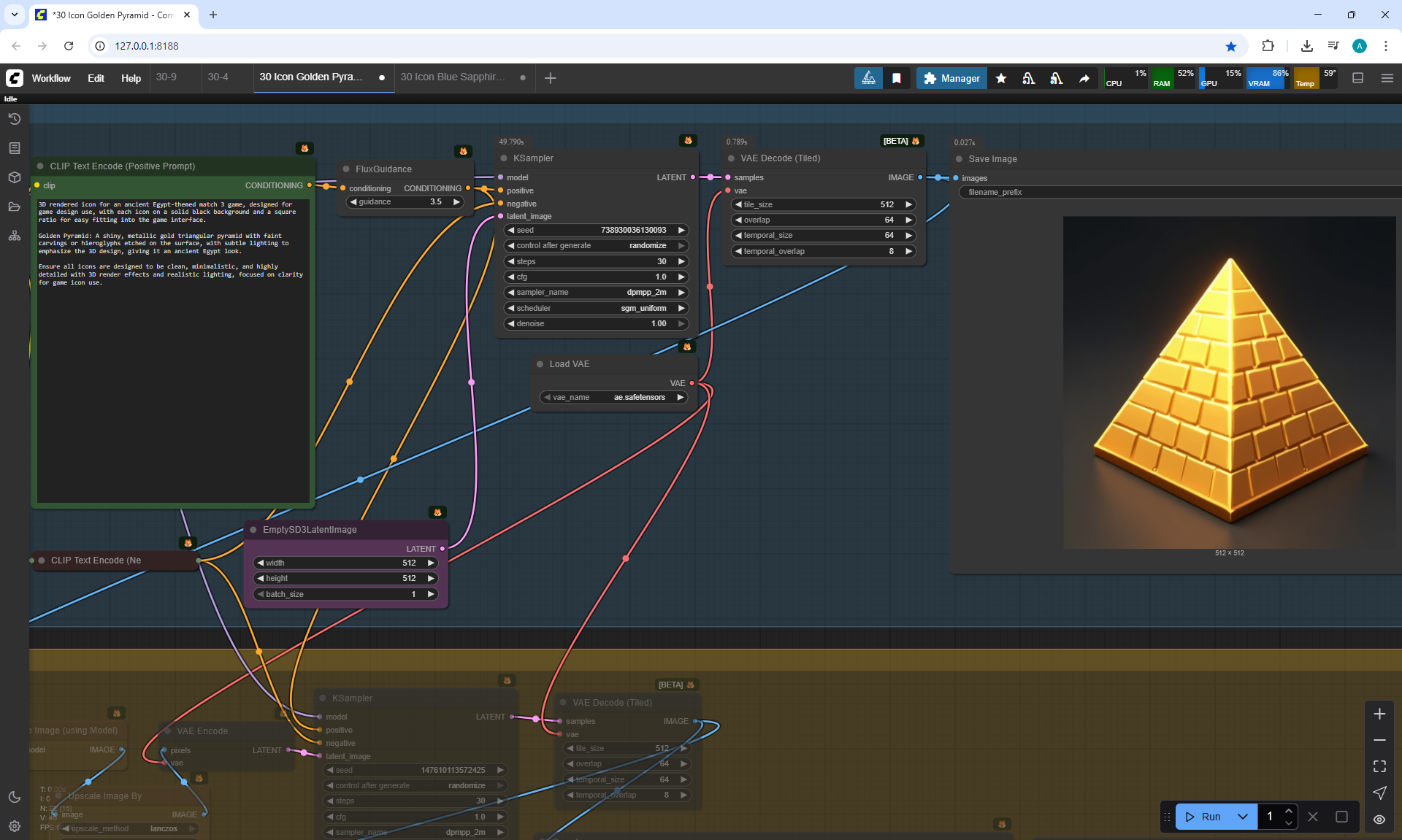Click the generated golden pyramid image preview
This screenshot has width=1402, height=840.
[1230, 382]
